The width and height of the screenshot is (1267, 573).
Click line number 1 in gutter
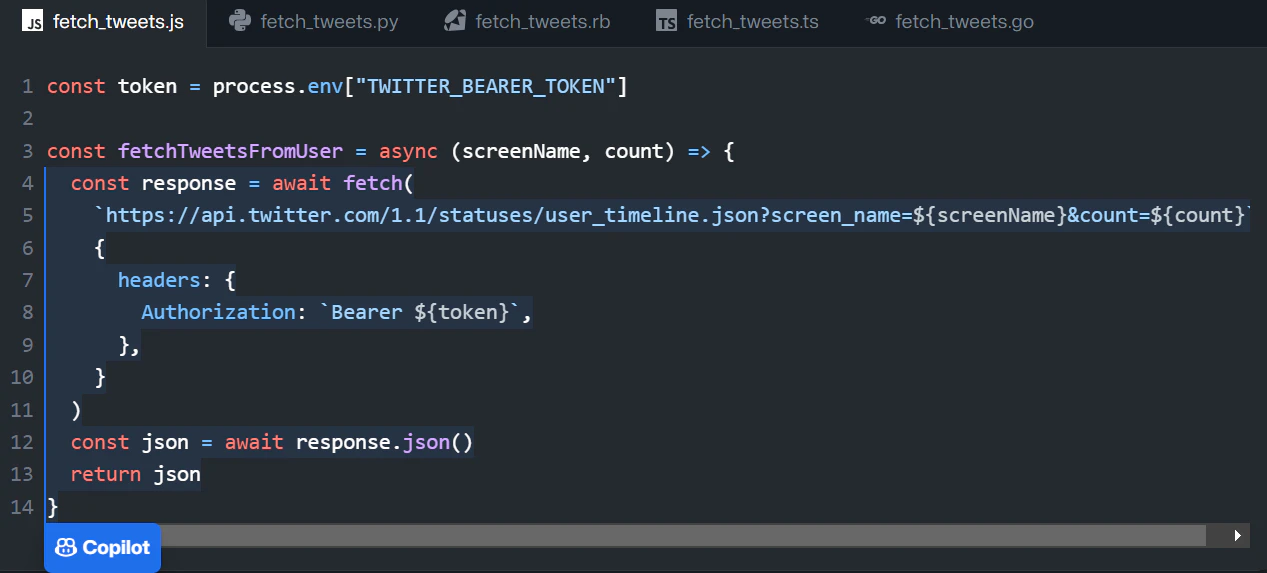tap(28, 87)
